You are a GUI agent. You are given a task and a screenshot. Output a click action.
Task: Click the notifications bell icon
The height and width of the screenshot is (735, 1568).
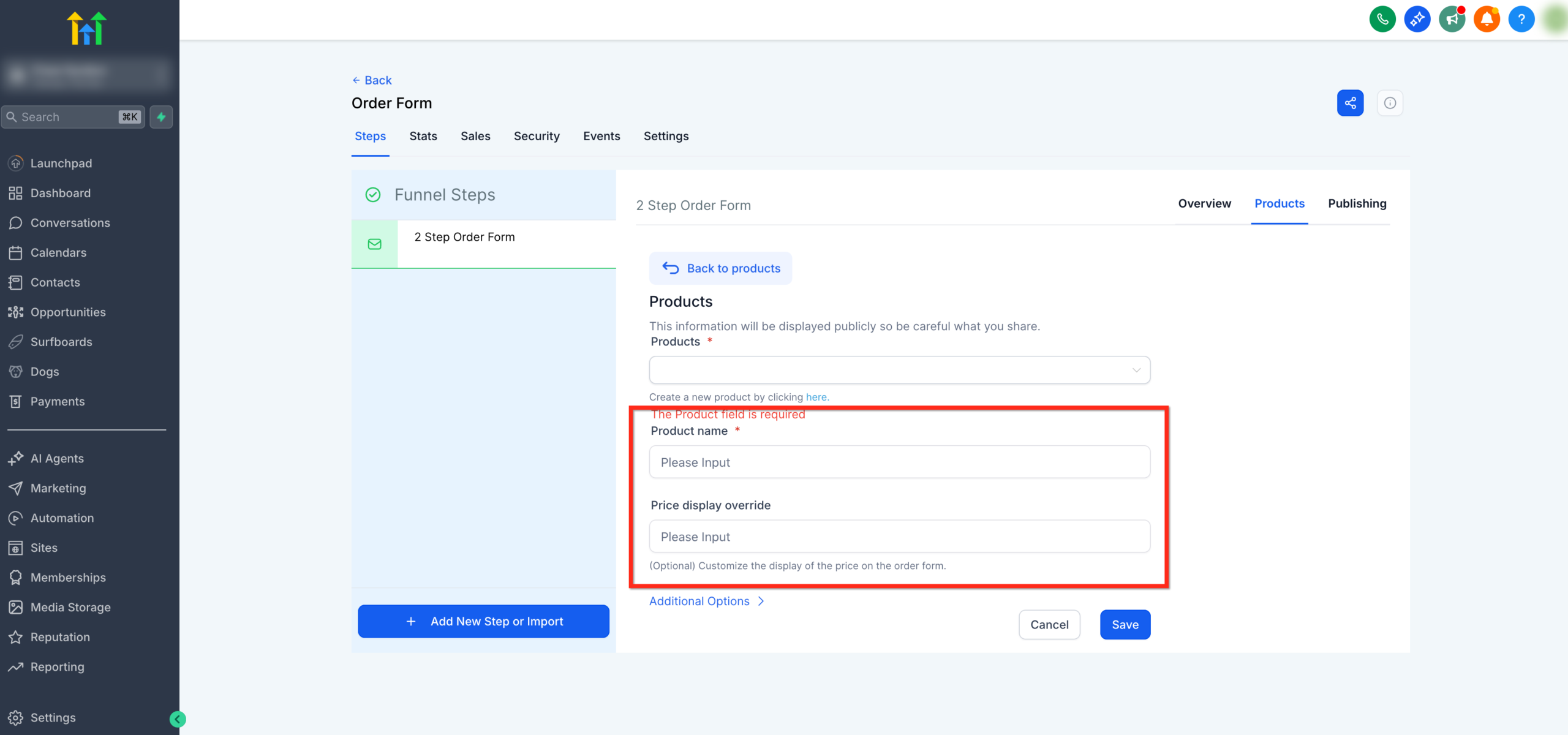tap(1487, 19)
